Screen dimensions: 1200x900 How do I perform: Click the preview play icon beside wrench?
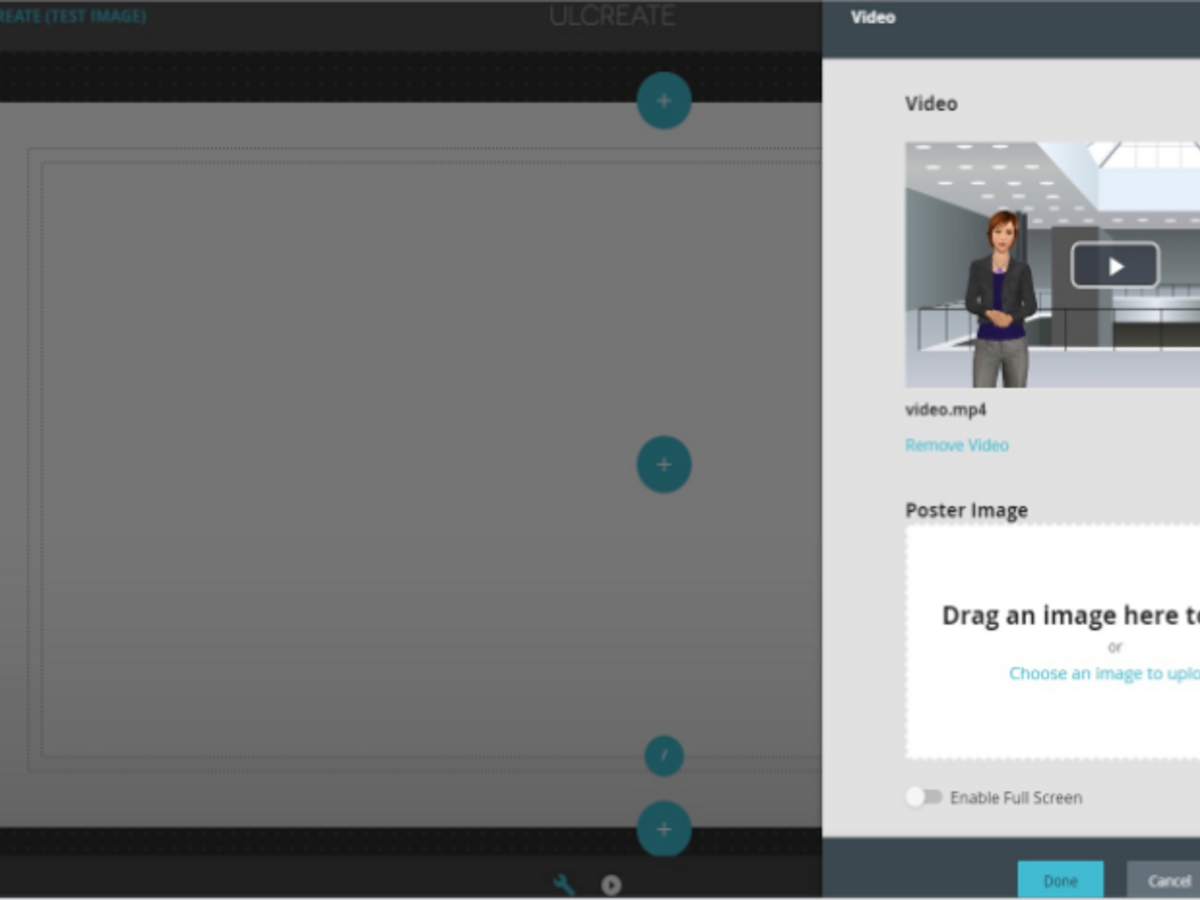(611, 885)
